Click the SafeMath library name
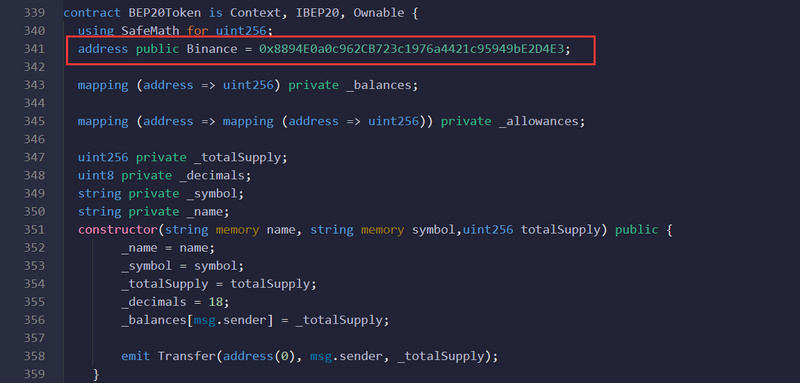 (x=151, y=31)
